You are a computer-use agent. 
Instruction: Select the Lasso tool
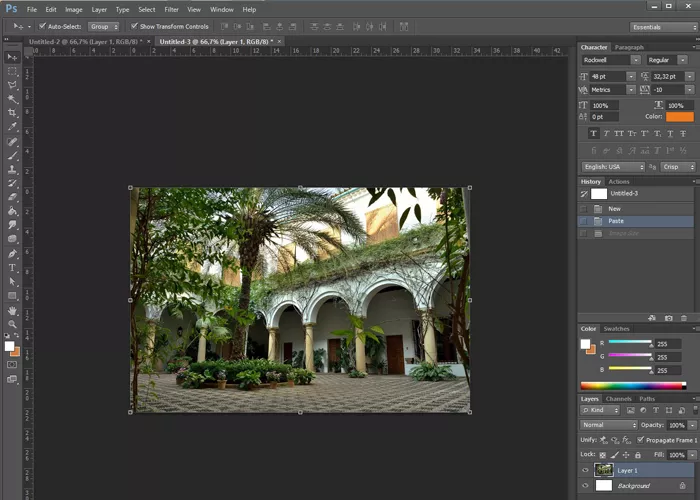(x=12, y=85)
